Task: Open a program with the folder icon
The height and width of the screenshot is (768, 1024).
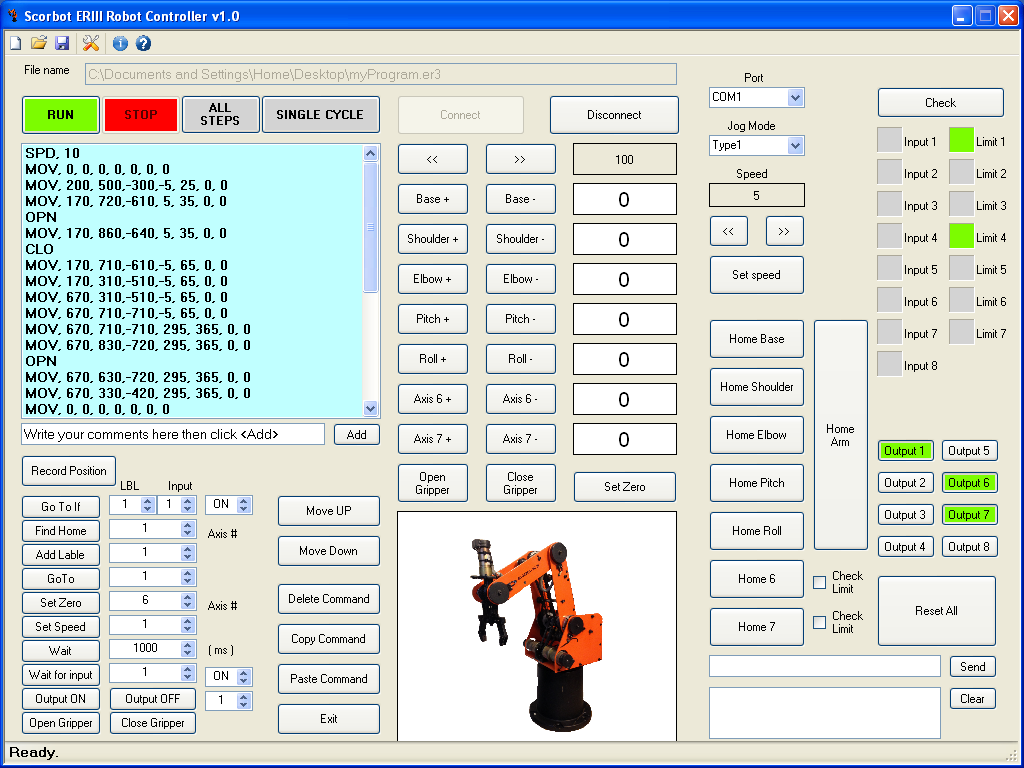Action: 39,43
